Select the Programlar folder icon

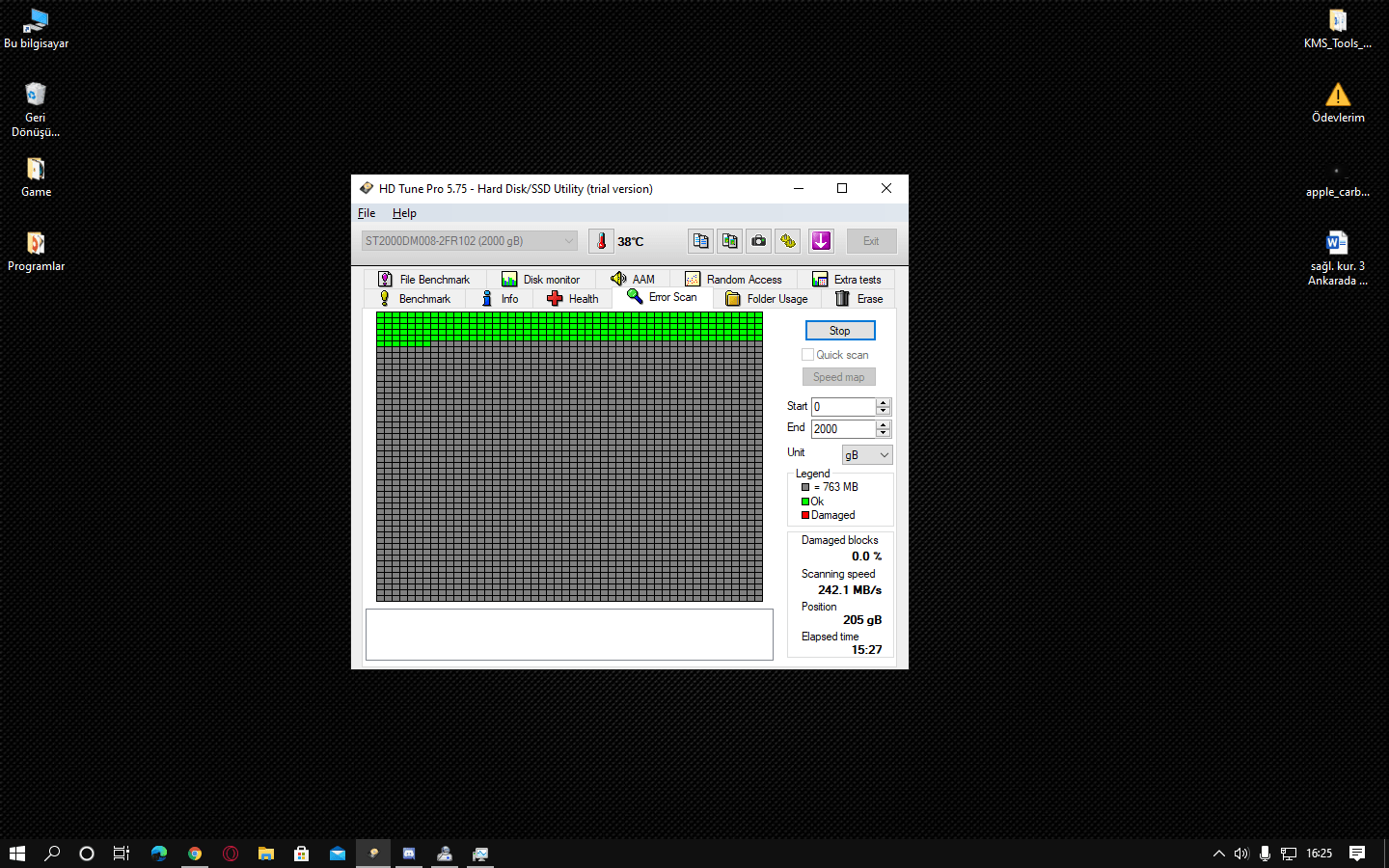coord(36,252)
